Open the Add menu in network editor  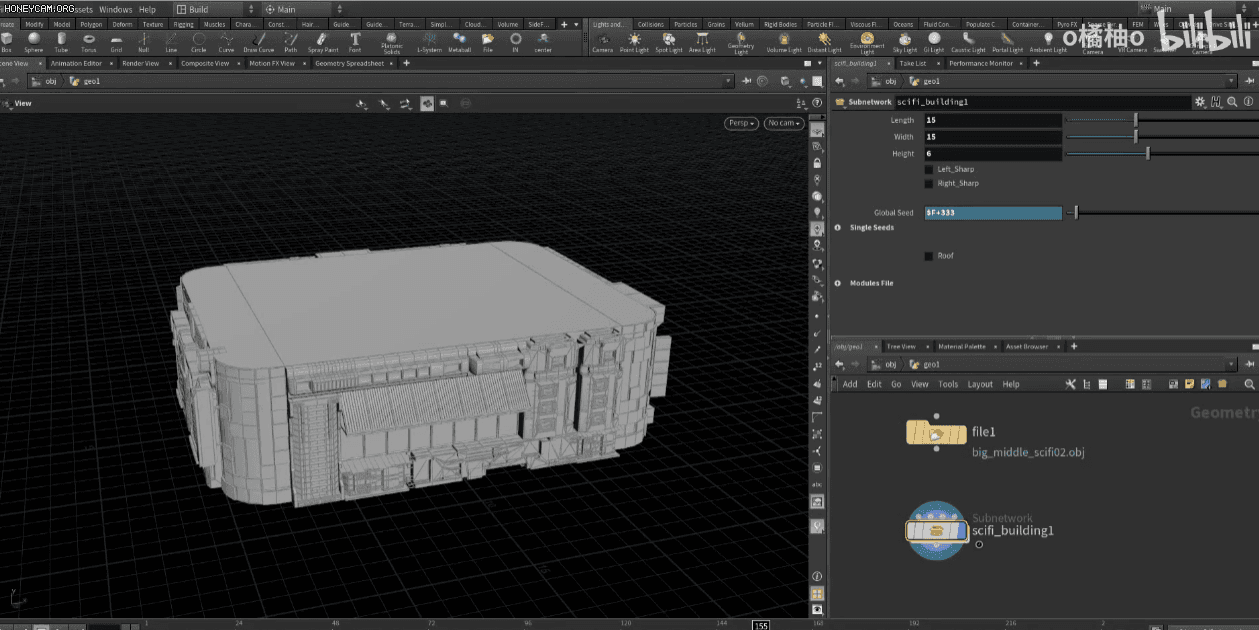pyautogui.click(x=850, y=384)
